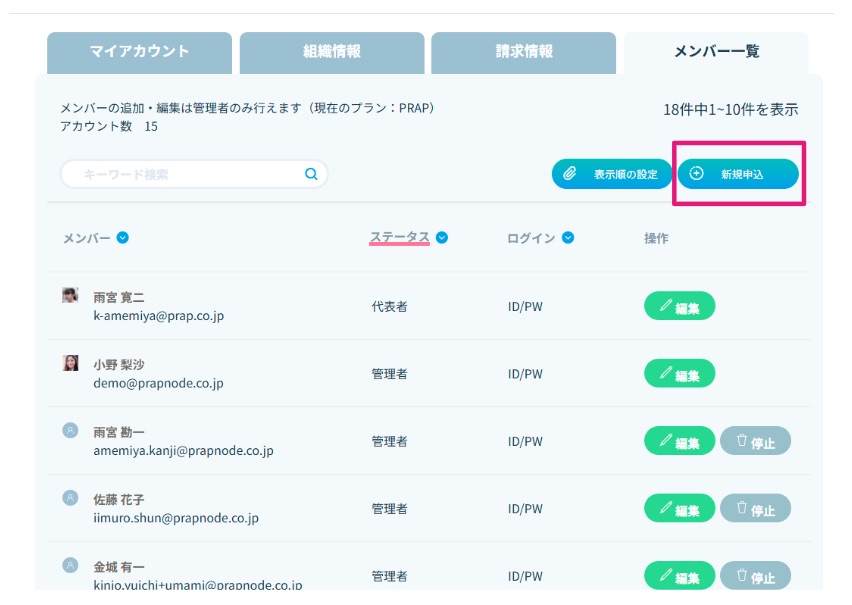
Task: Click 雨宮 寛二's profile photo
Action: 70,296
